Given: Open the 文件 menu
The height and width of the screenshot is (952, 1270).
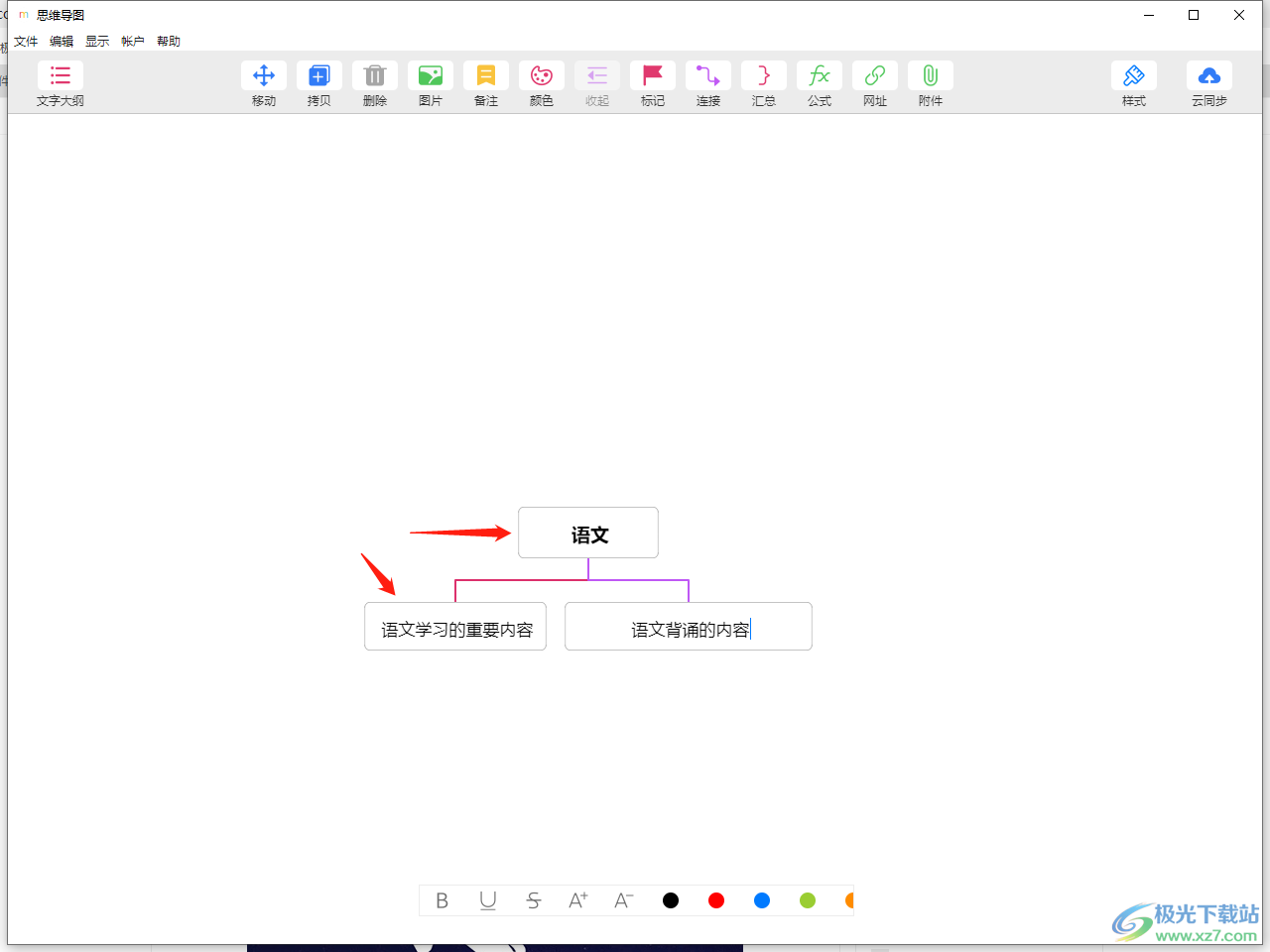Looking at the screenshot, I should tap(26, 42).
